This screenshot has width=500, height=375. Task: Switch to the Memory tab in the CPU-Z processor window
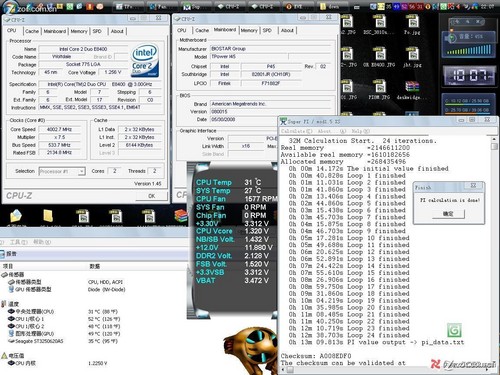tap(79, 31)
